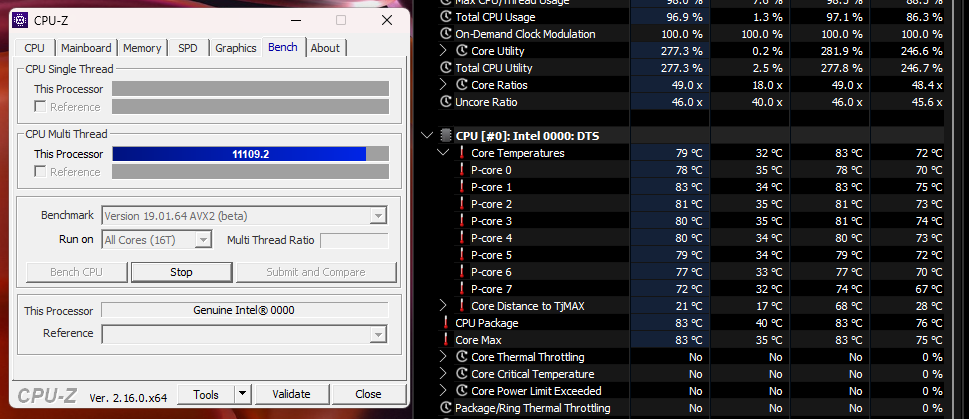Collapse the Core Temperatures row
Viewport: 969px width, 419px height.
point(443,153)
